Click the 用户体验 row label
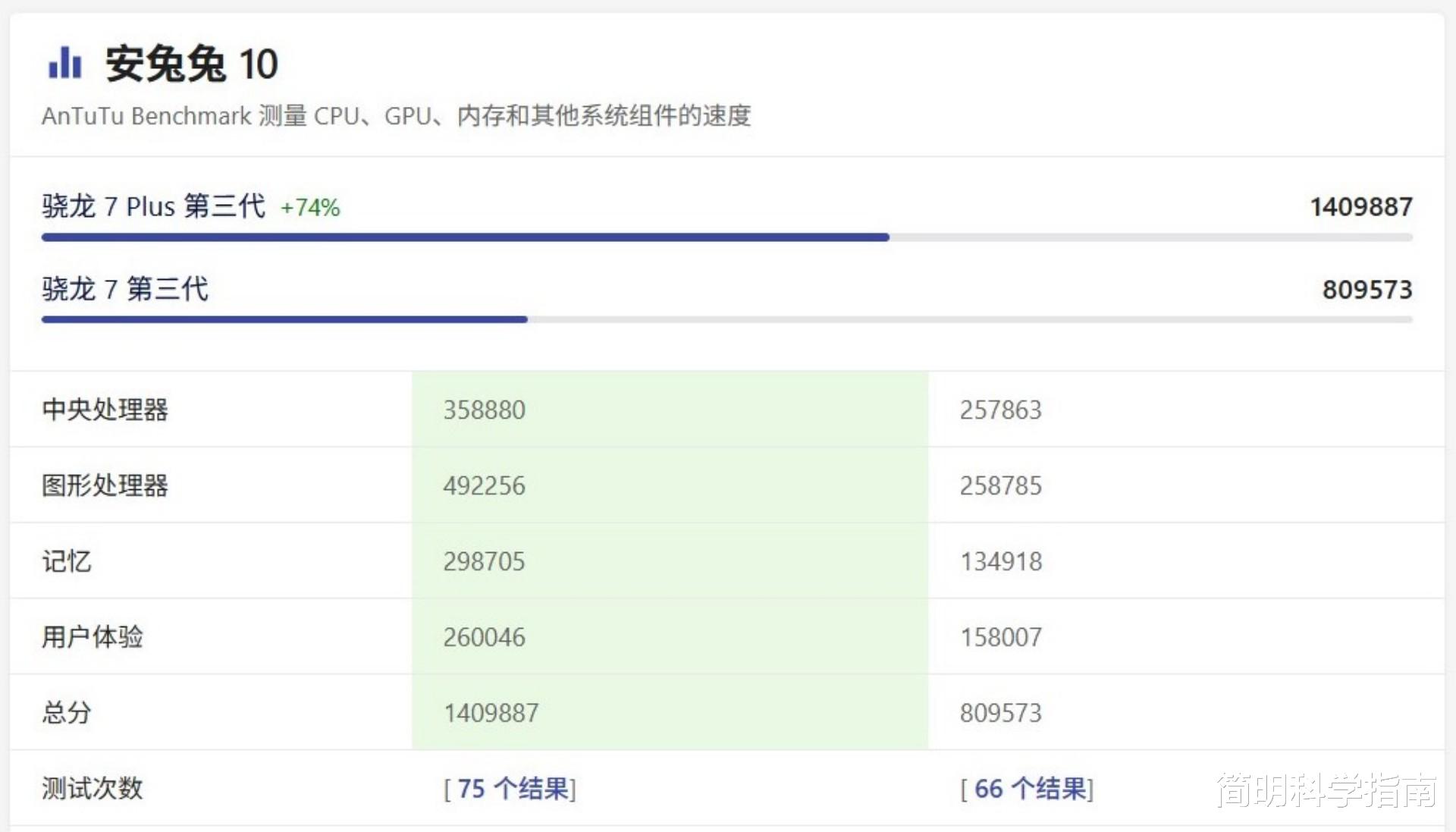The width and height of the screenshot is (1456, 832). click(x=93, y=637)
